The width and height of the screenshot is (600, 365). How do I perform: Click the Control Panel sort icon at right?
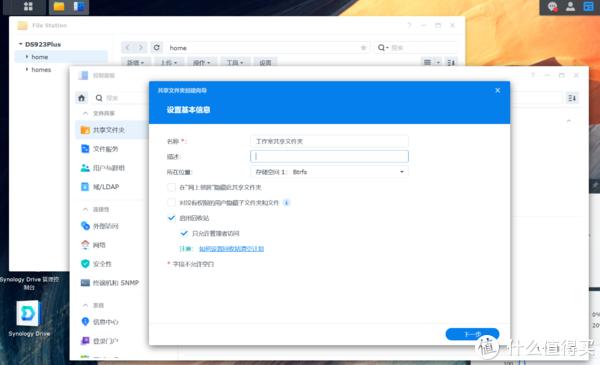[572, 98]
